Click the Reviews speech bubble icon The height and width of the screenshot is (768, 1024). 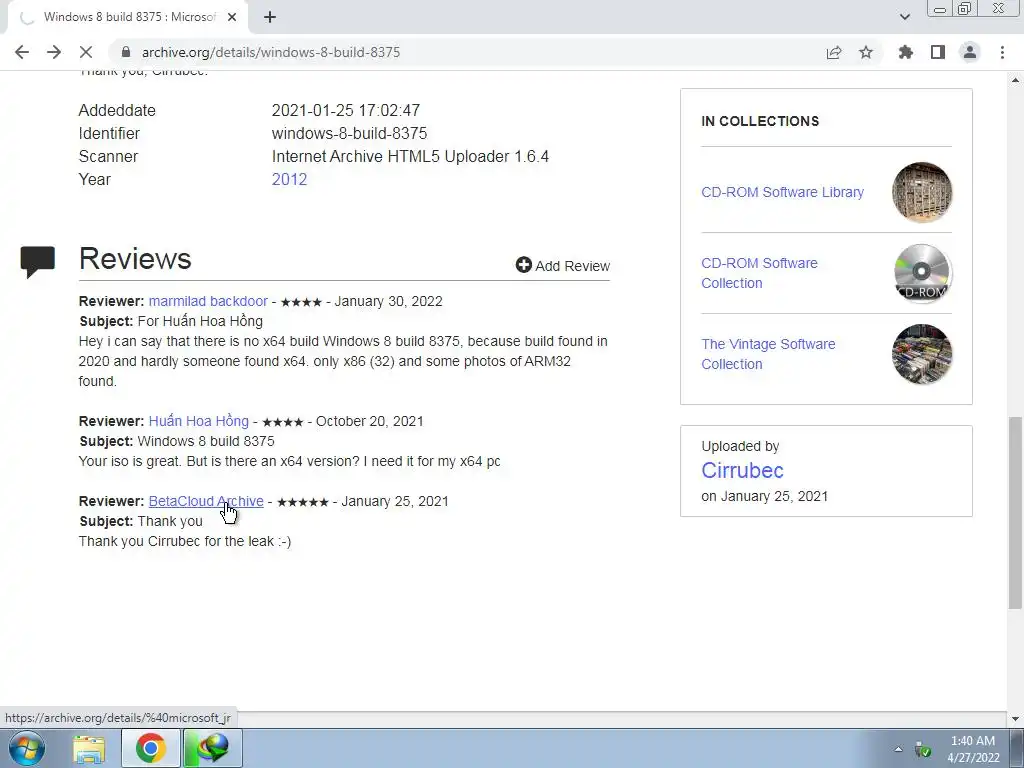[x=38, y=261]
